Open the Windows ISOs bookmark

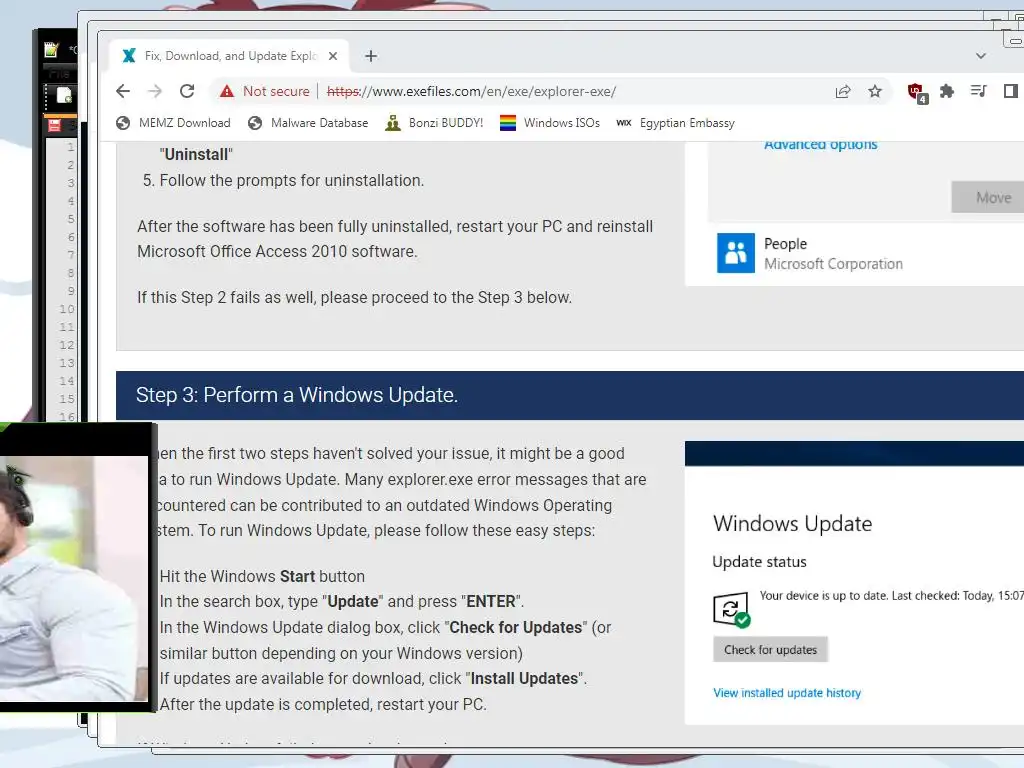550,123
